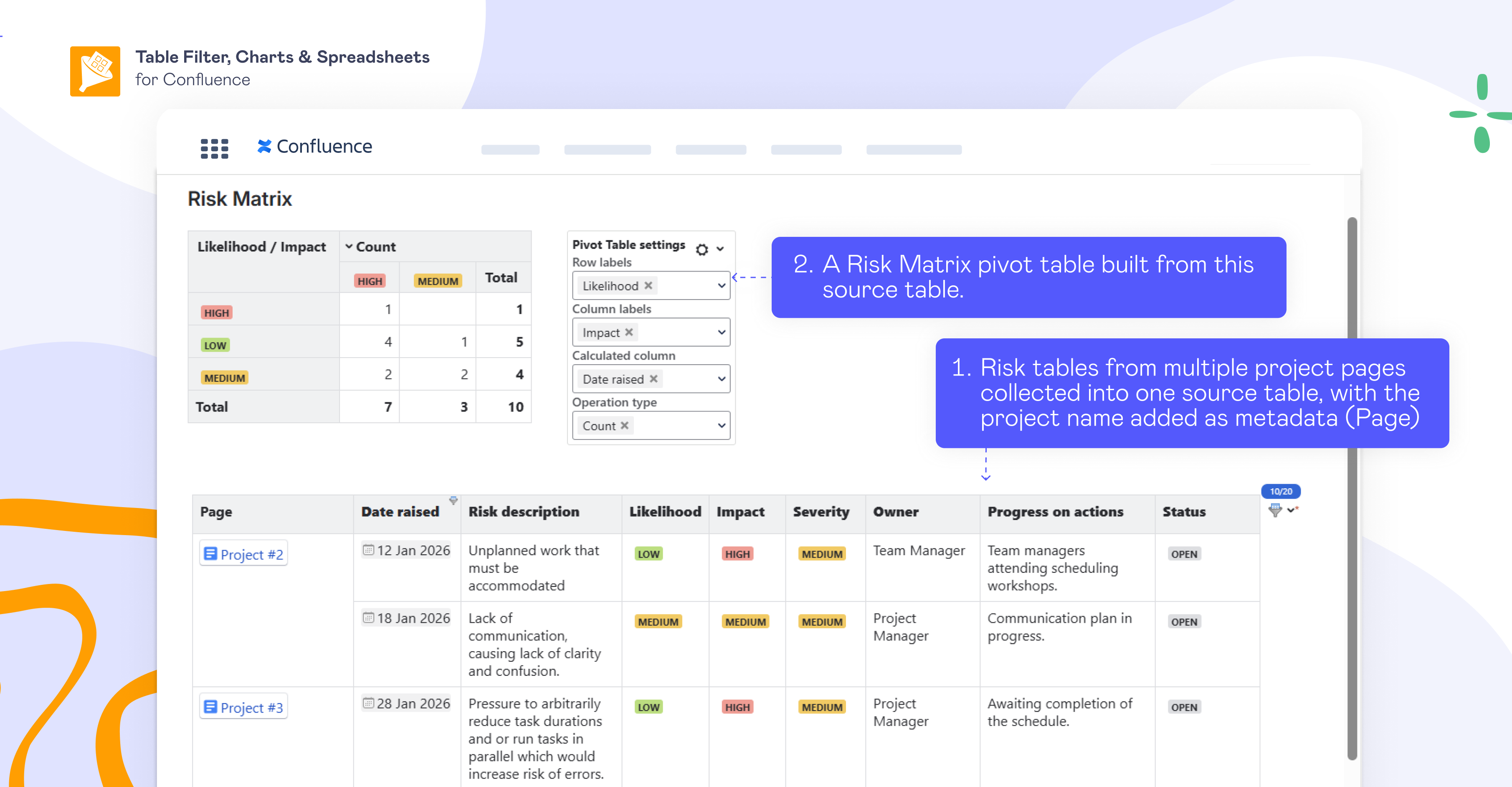The image size is (1512, 787).
Task: Open the app switcher grid icon
Action: point(214,148)
